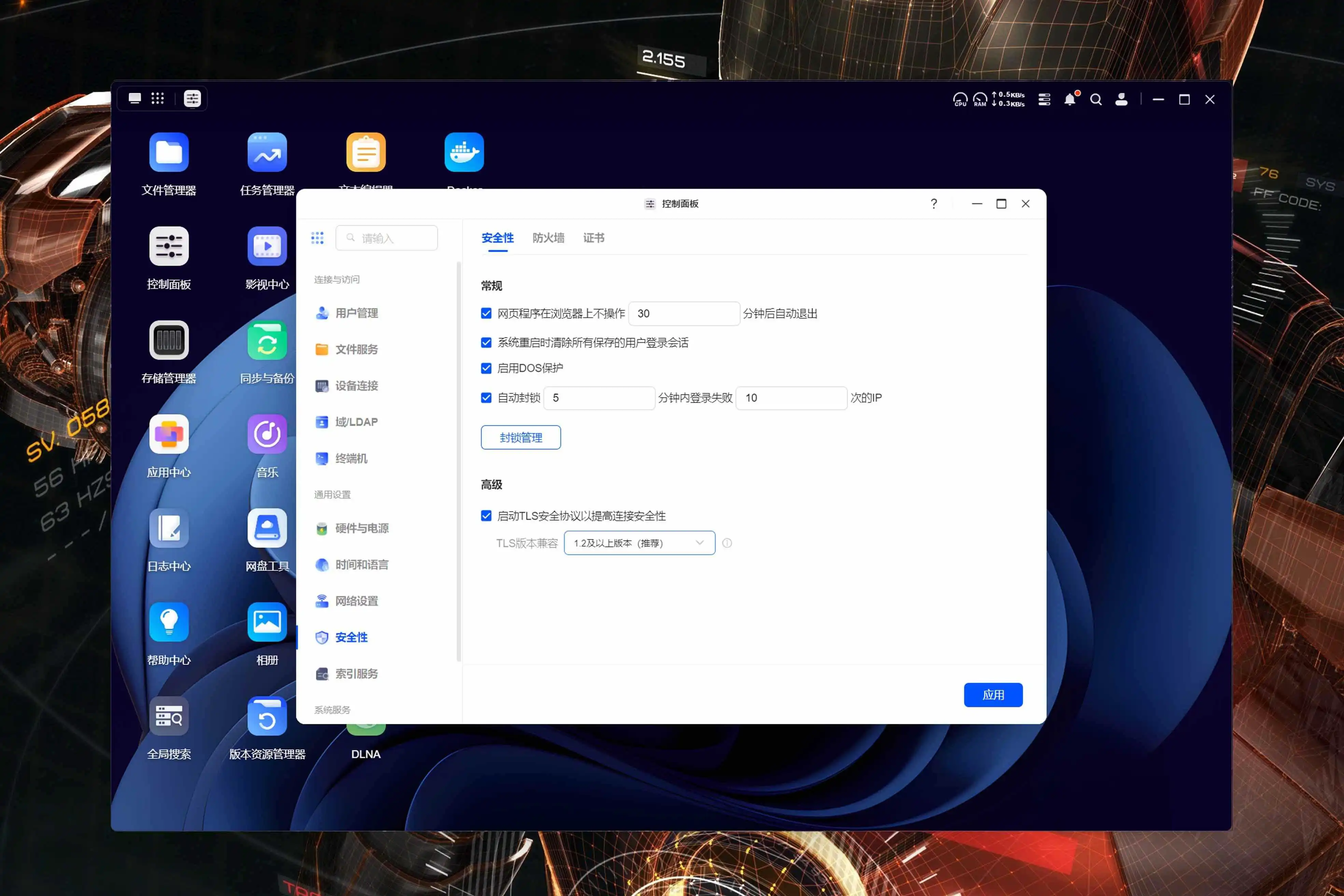The image size is (1344, 896).
Task: Launch 应用中心 from desktop
Action: (169, 434)
